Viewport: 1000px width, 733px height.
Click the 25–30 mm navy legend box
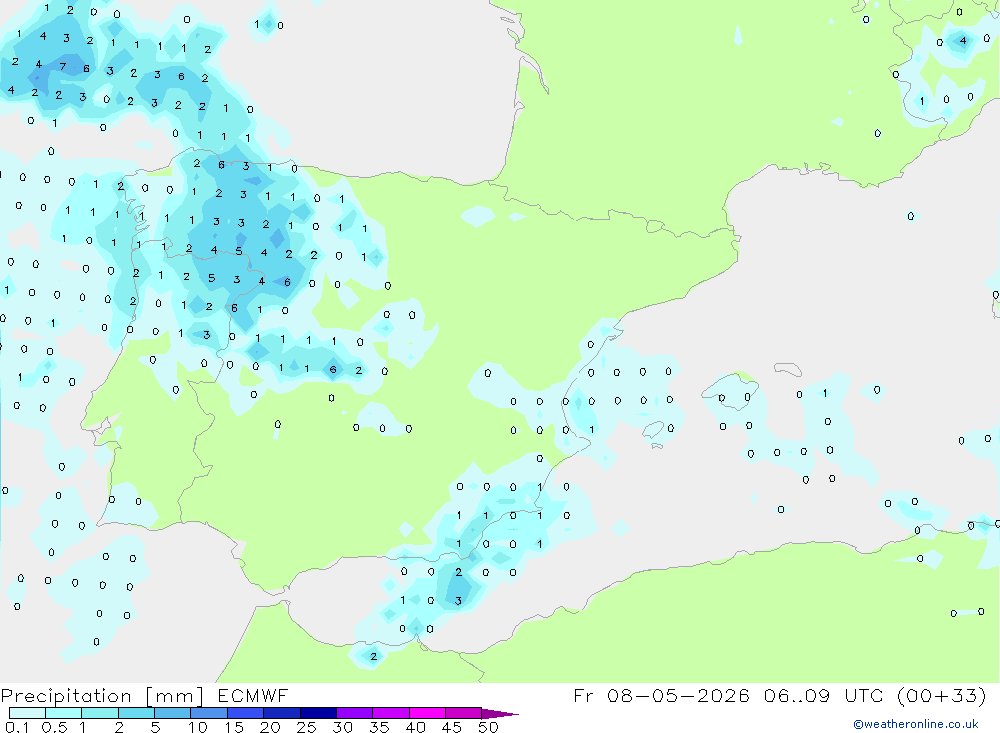[318, 713]
